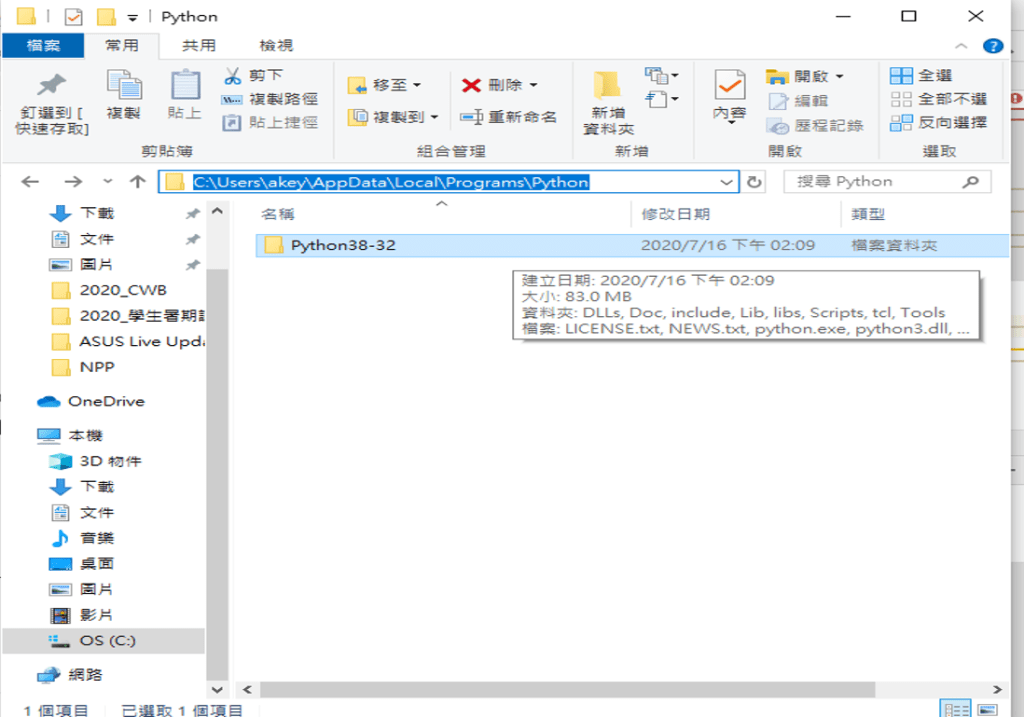Screen dimensions: 1024x717
Task: Click the Rename icon in ribbon
Action: [x=472, y=117]
